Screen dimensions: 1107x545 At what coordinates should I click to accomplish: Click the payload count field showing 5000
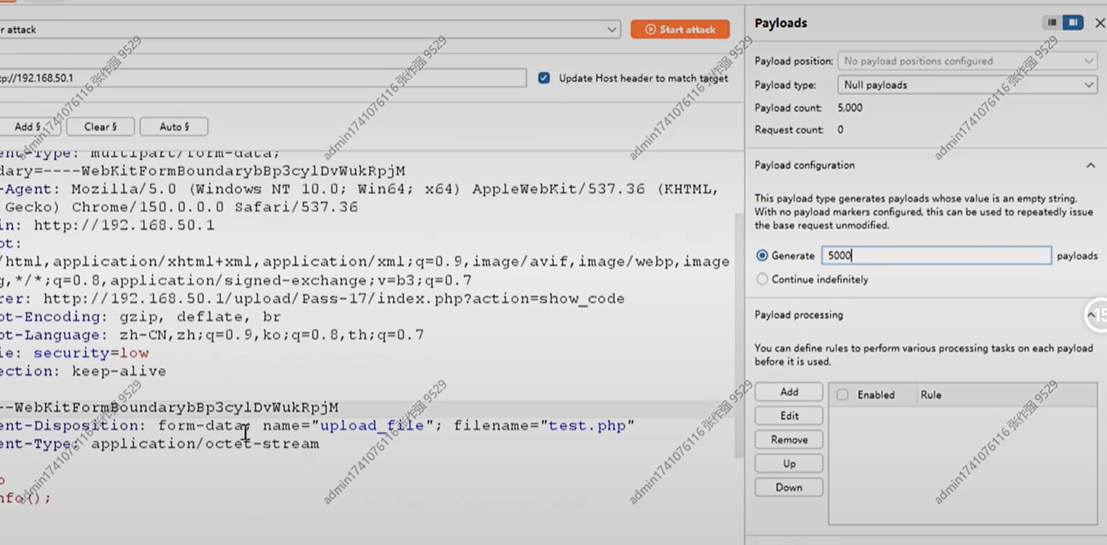(x=937, y=256)
